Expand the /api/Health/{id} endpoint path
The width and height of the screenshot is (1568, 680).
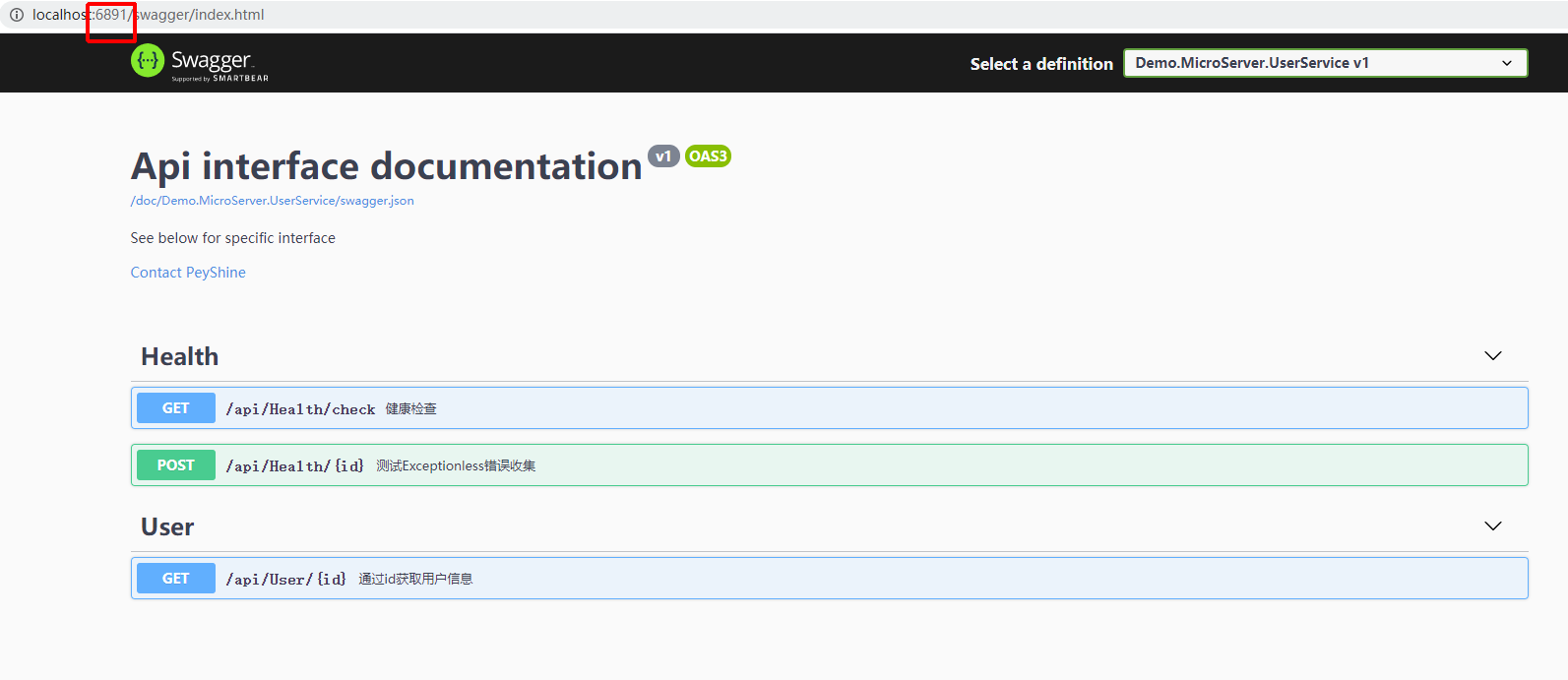[x=295, y=466]
